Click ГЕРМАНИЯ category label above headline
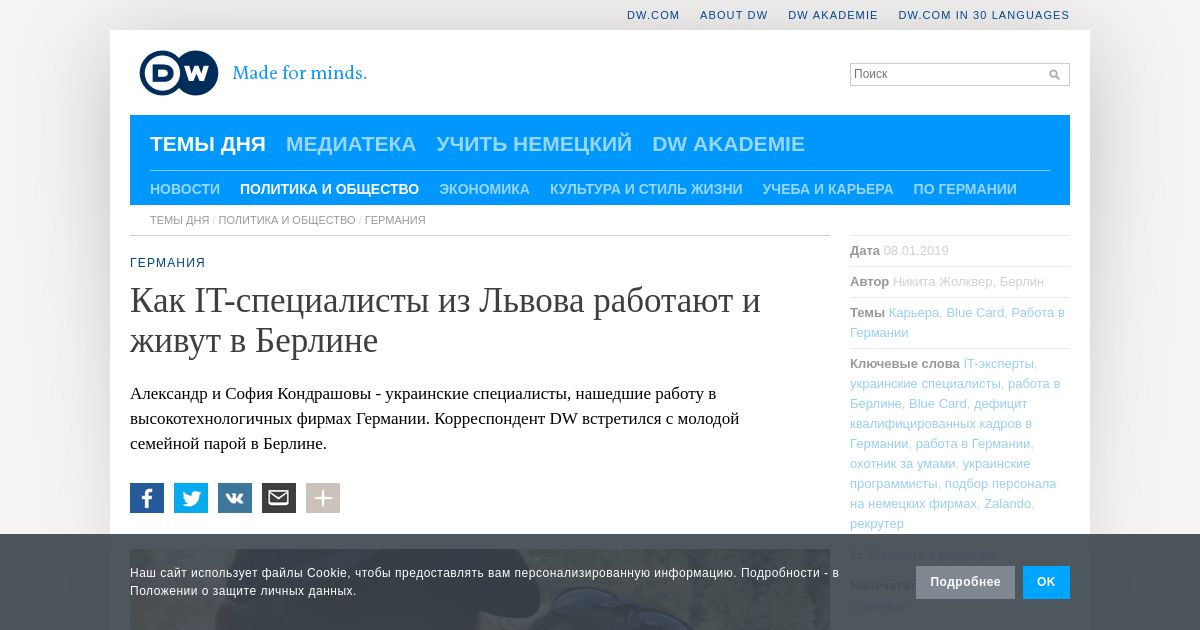This screenshot has width=1200, height=630. pyautogui.click(x=168, y=263)
